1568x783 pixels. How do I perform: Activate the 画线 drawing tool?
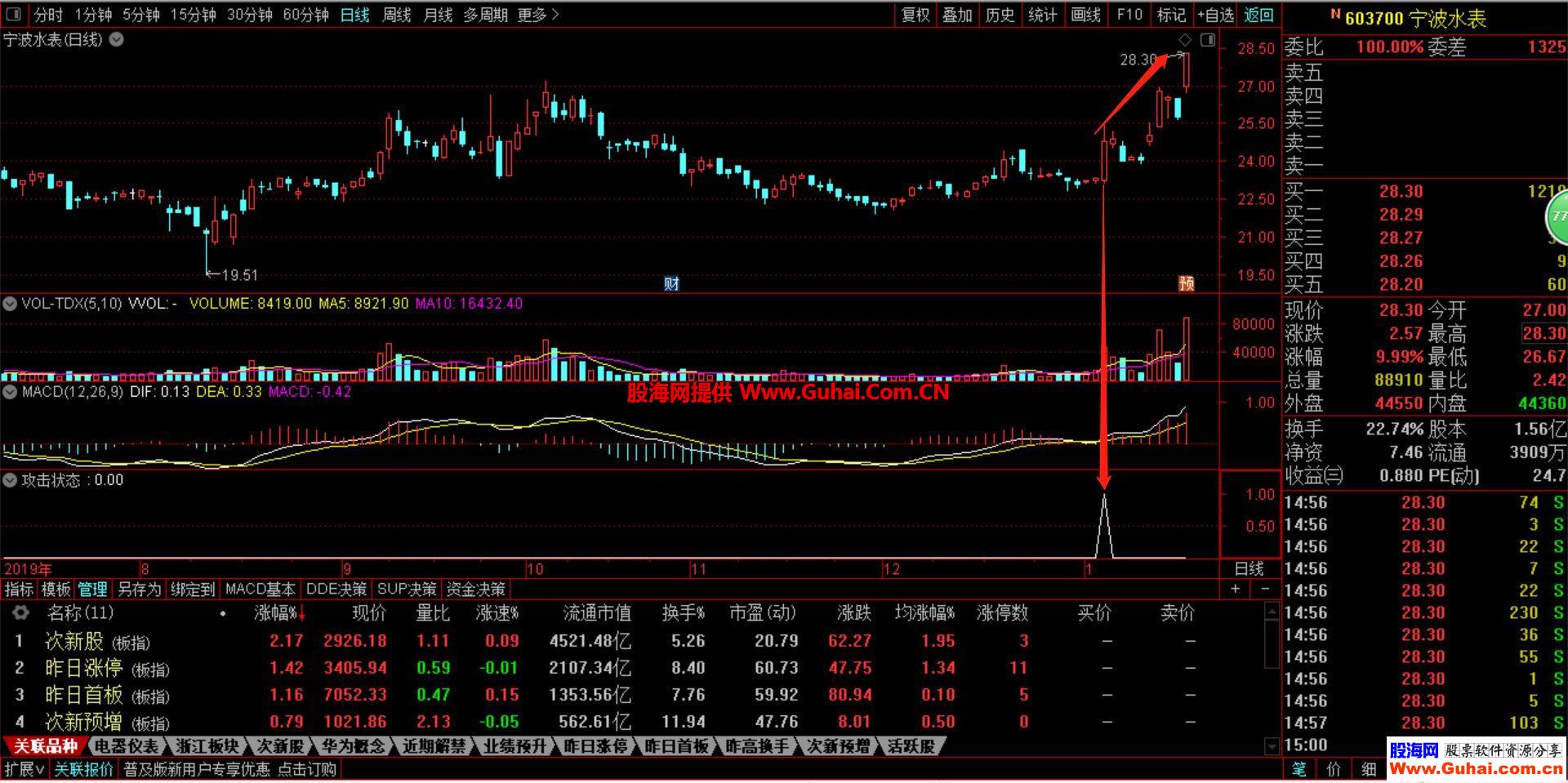click(x=1085, y=15)
